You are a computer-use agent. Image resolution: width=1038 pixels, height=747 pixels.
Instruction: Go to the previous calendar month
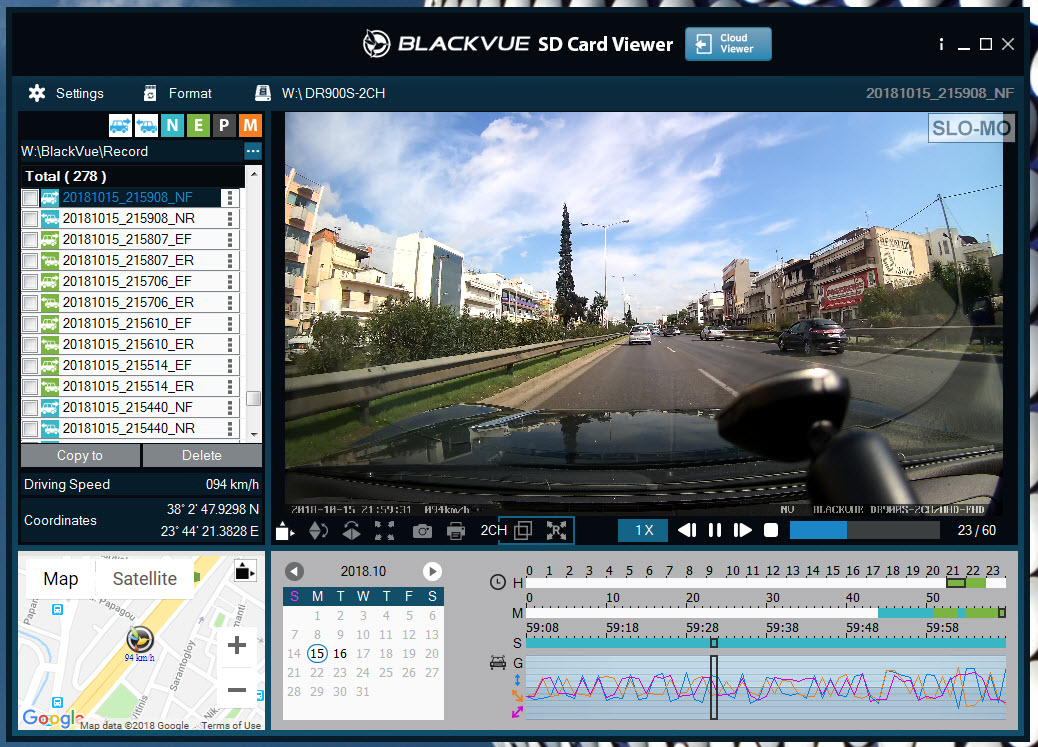coord(295,571)
